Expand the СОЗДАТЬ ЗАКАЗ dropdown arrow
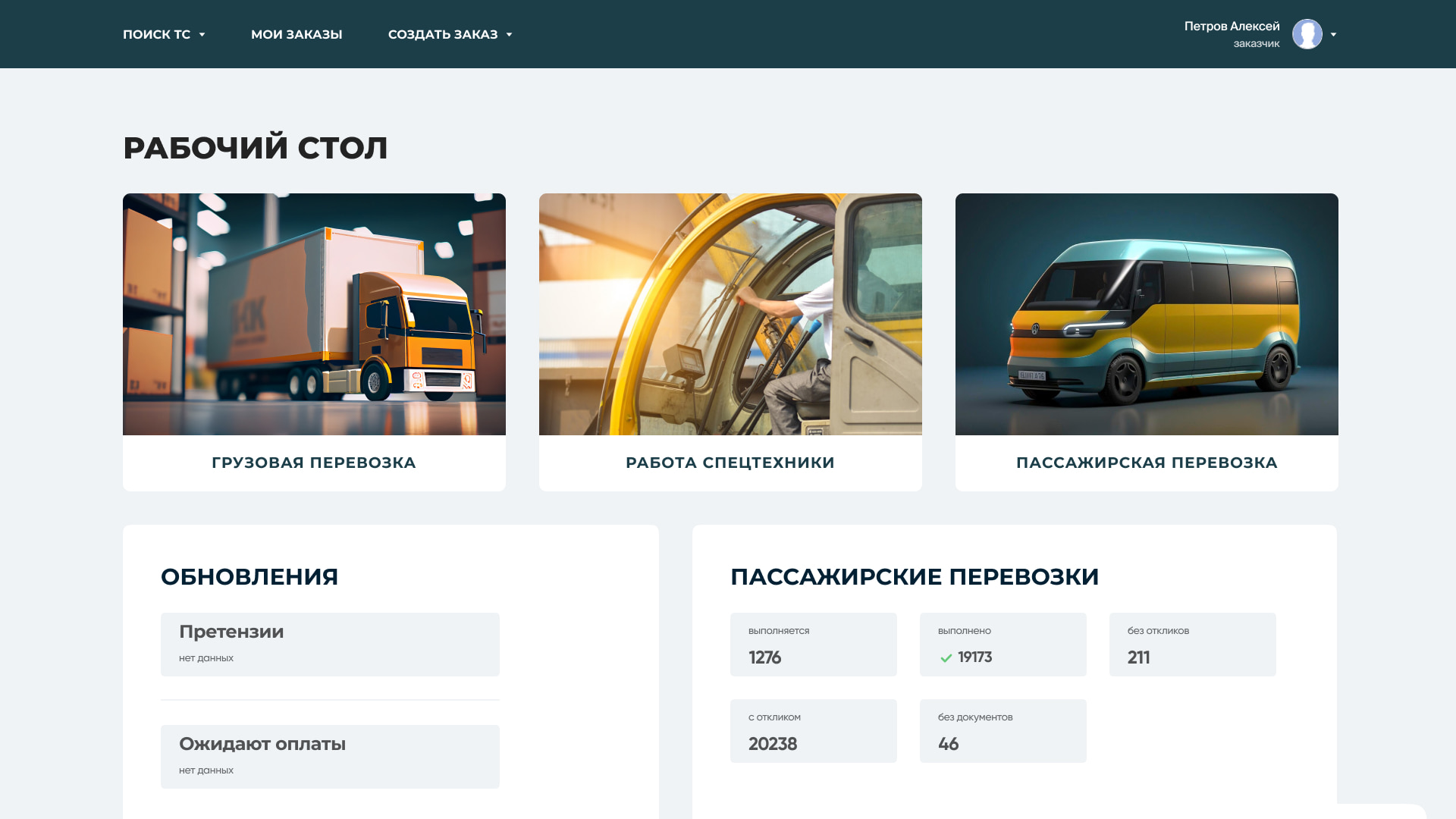The image size is (1456, 819). [509, 35]
